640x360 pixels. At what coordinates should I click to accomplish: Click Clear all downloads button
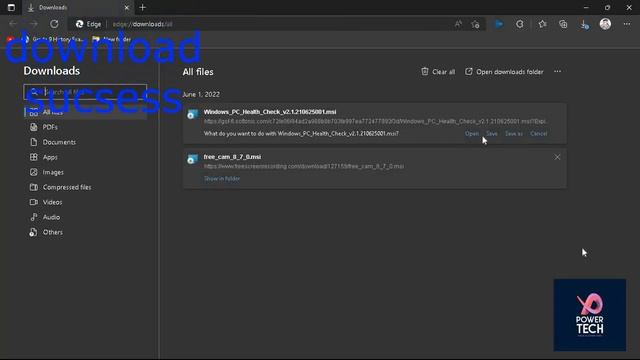coord(438,72)
